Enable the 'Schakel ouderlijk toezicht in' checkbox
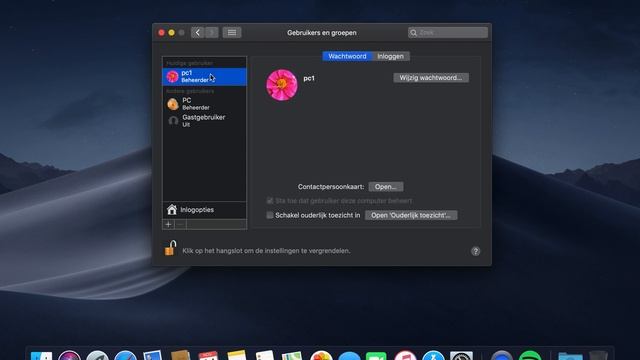640x360 pixels. tap(270, 215)
